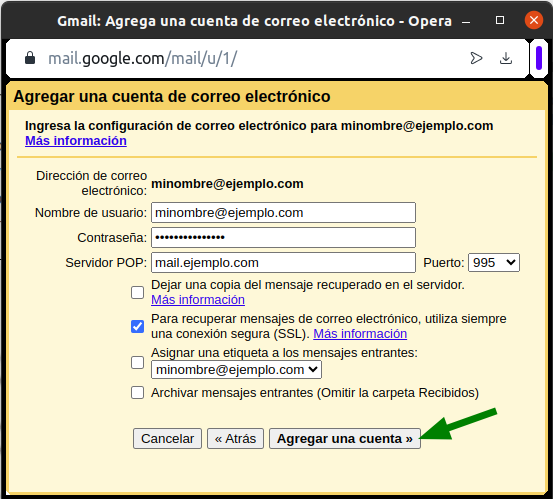
Task: Minimize the Opera window
Action: (466, 21)
